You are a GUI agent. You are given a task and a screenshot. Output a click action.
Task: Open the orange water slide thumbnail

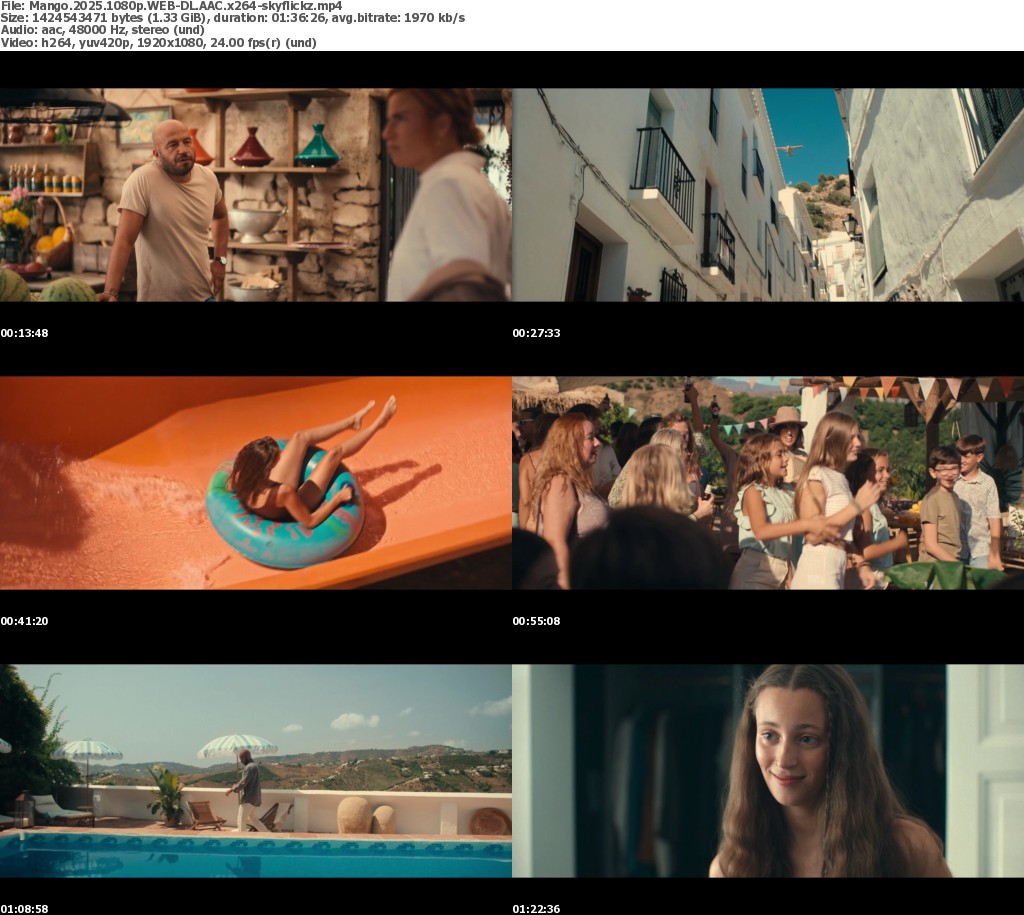[x=255, y=483]
